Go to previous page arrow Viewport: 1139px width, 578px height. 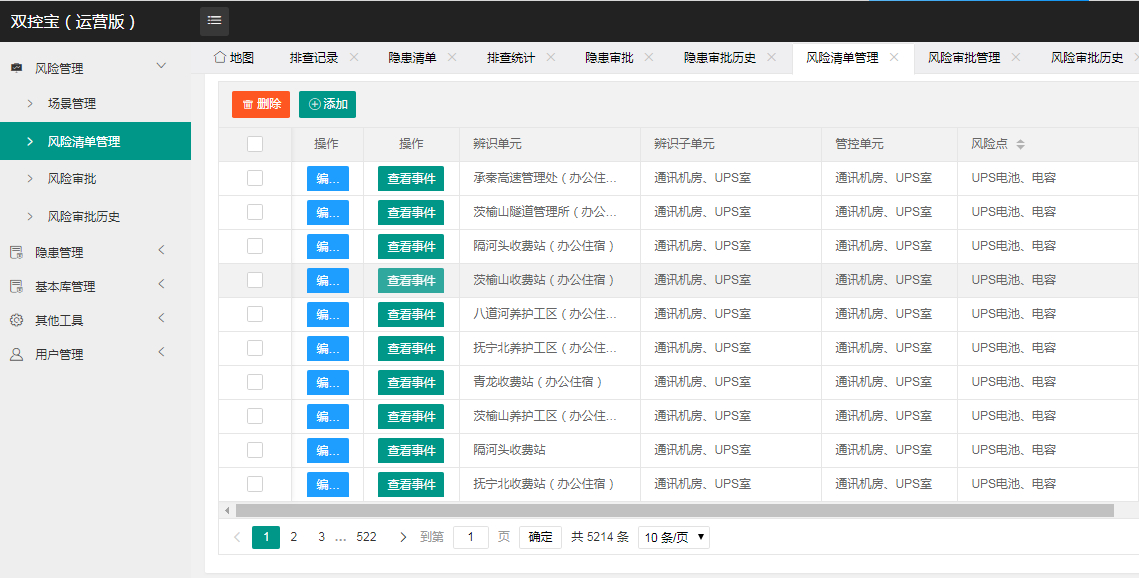[237, 537]
